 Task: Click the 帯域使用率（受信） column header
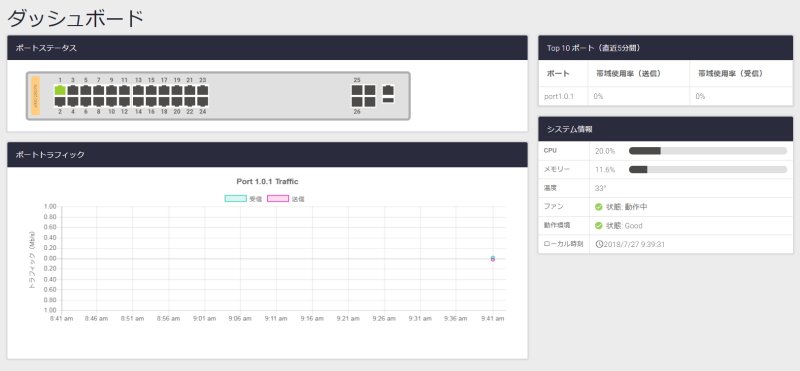coord(730,73)
